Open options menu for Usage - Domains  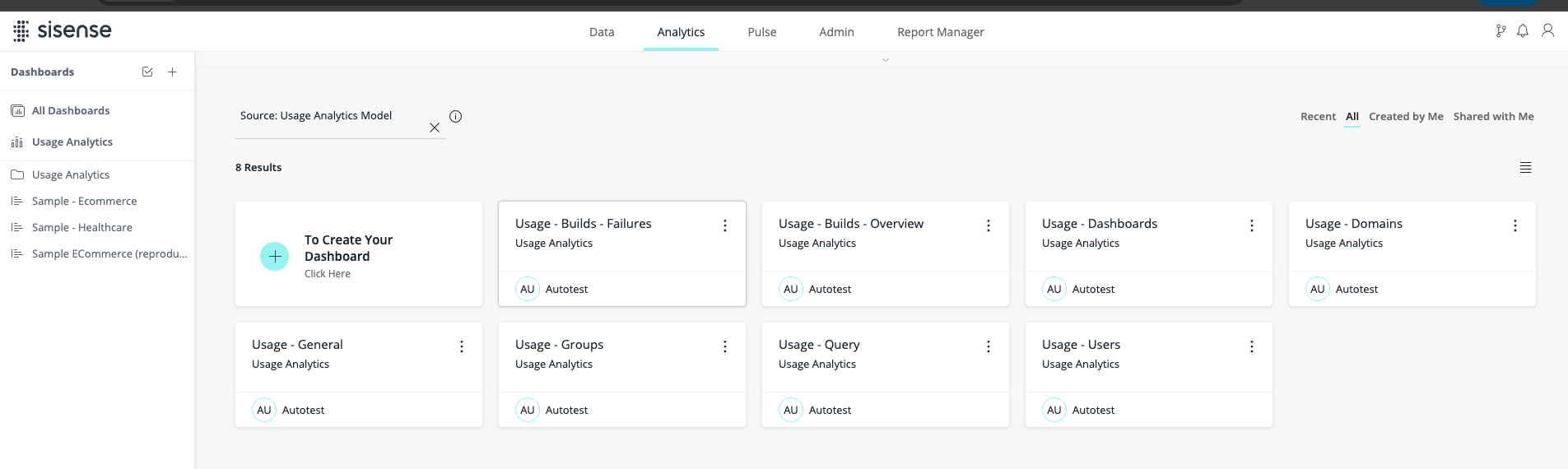point(1514,225)
